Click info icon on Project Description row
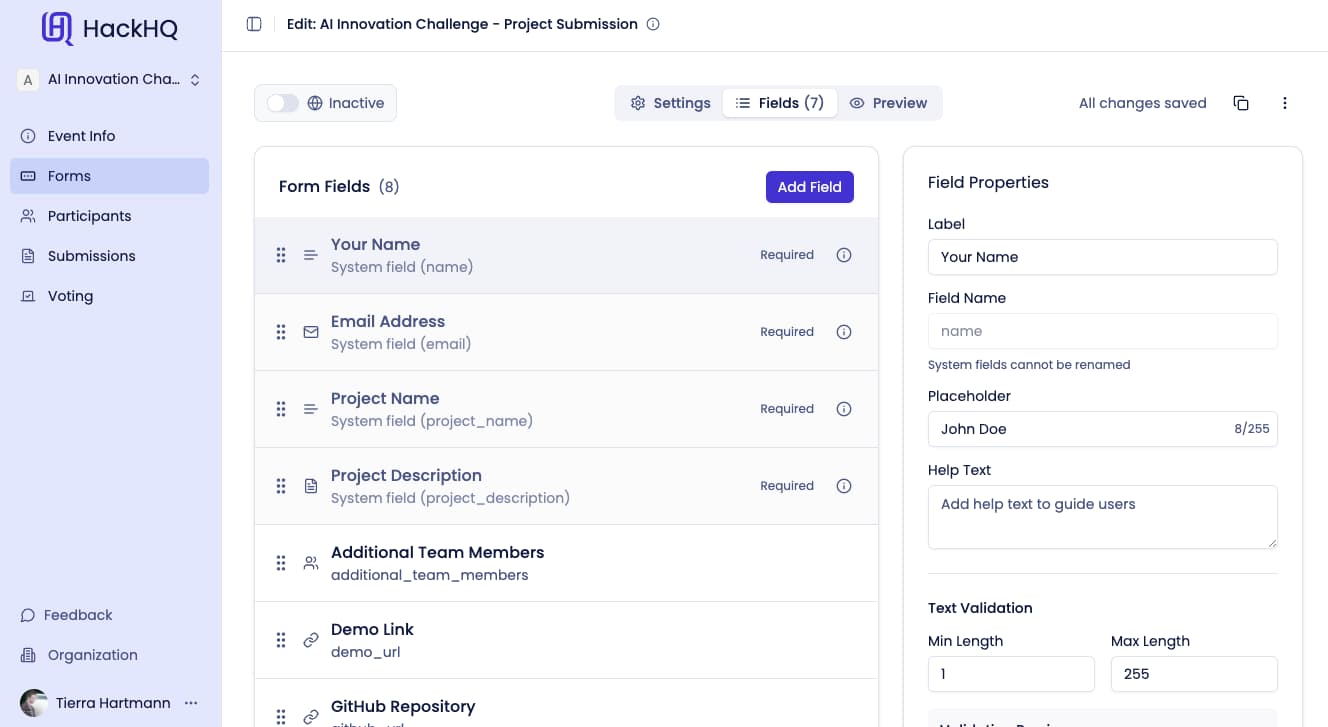This screenshot has height=727, width=1328. [x=844, y=486]
